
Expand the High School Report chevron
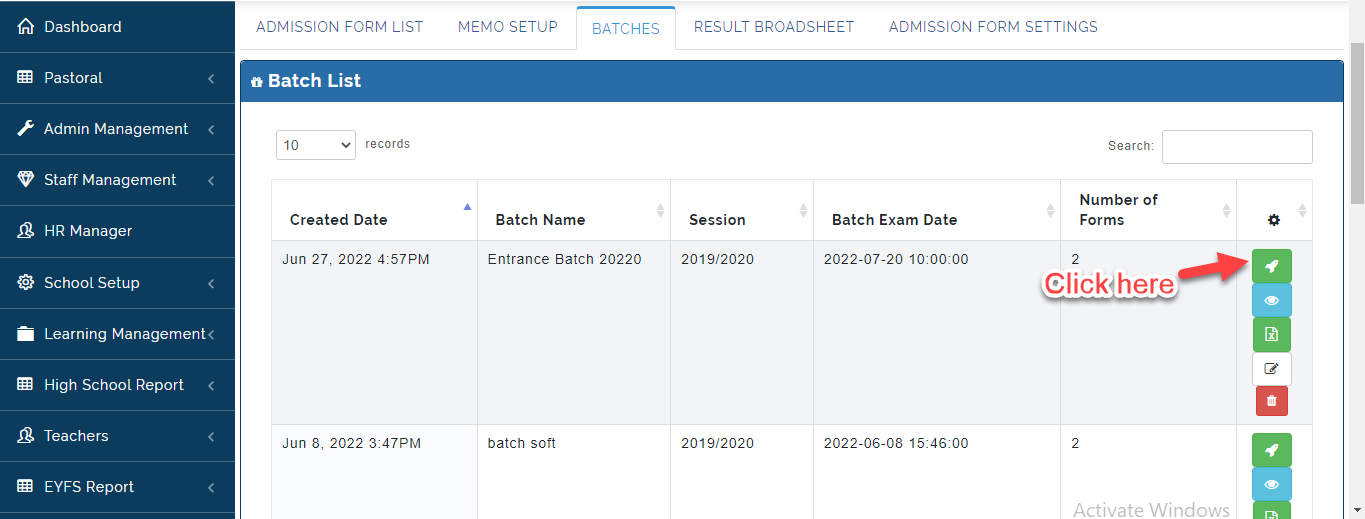[x=211, y=385]
